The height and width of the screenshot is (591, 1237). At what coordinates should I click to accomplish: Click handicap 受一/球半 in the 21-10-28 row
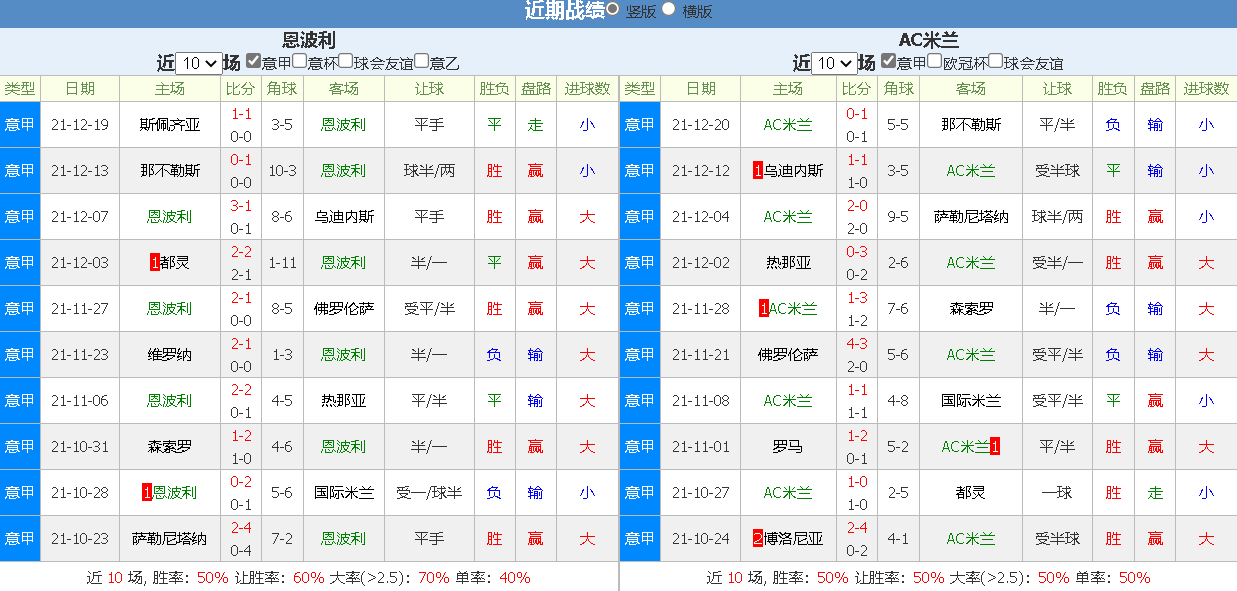tap(429, 493)
